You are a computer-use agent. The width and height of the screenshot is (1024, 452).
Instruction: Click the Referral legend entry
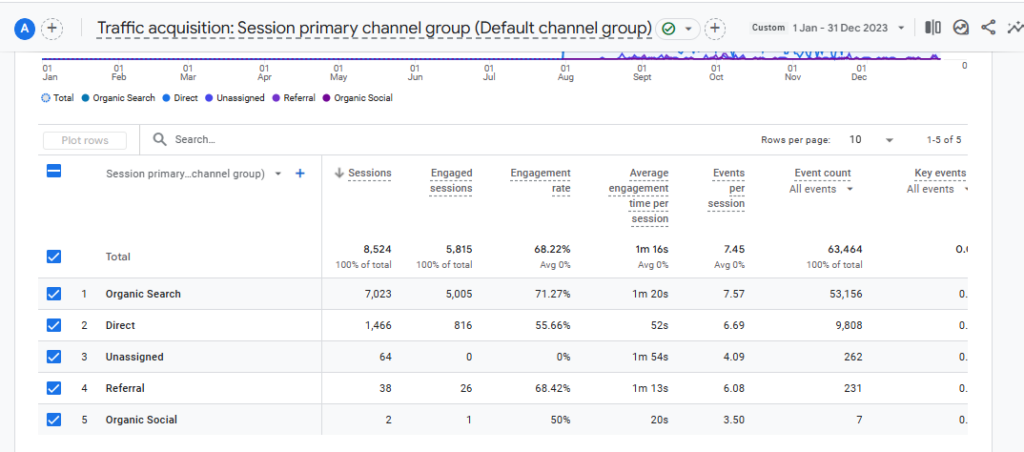click(x=294, y=98)
